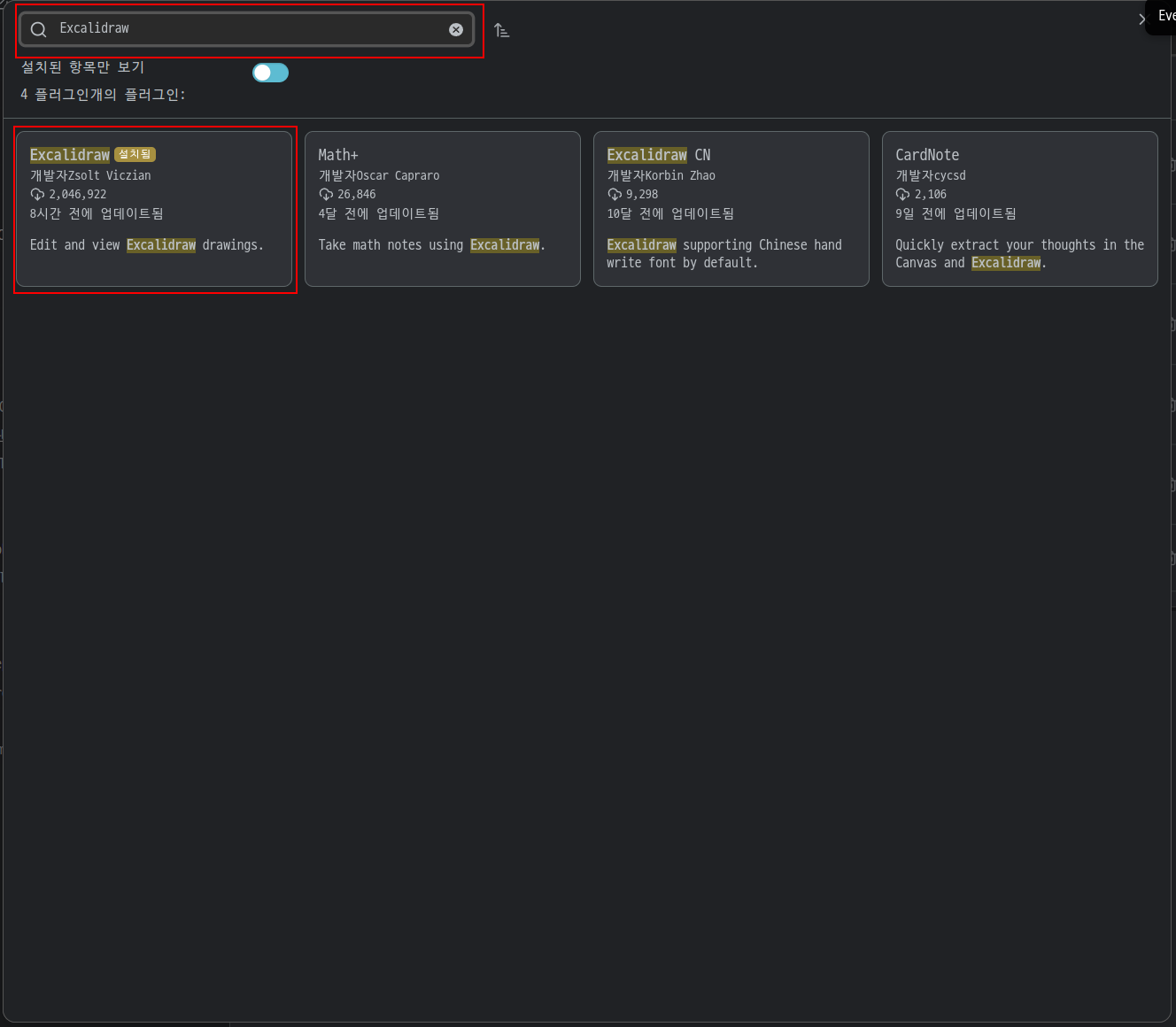
Task: Open the CardNote plugin card
Action: click(1020, 209)
